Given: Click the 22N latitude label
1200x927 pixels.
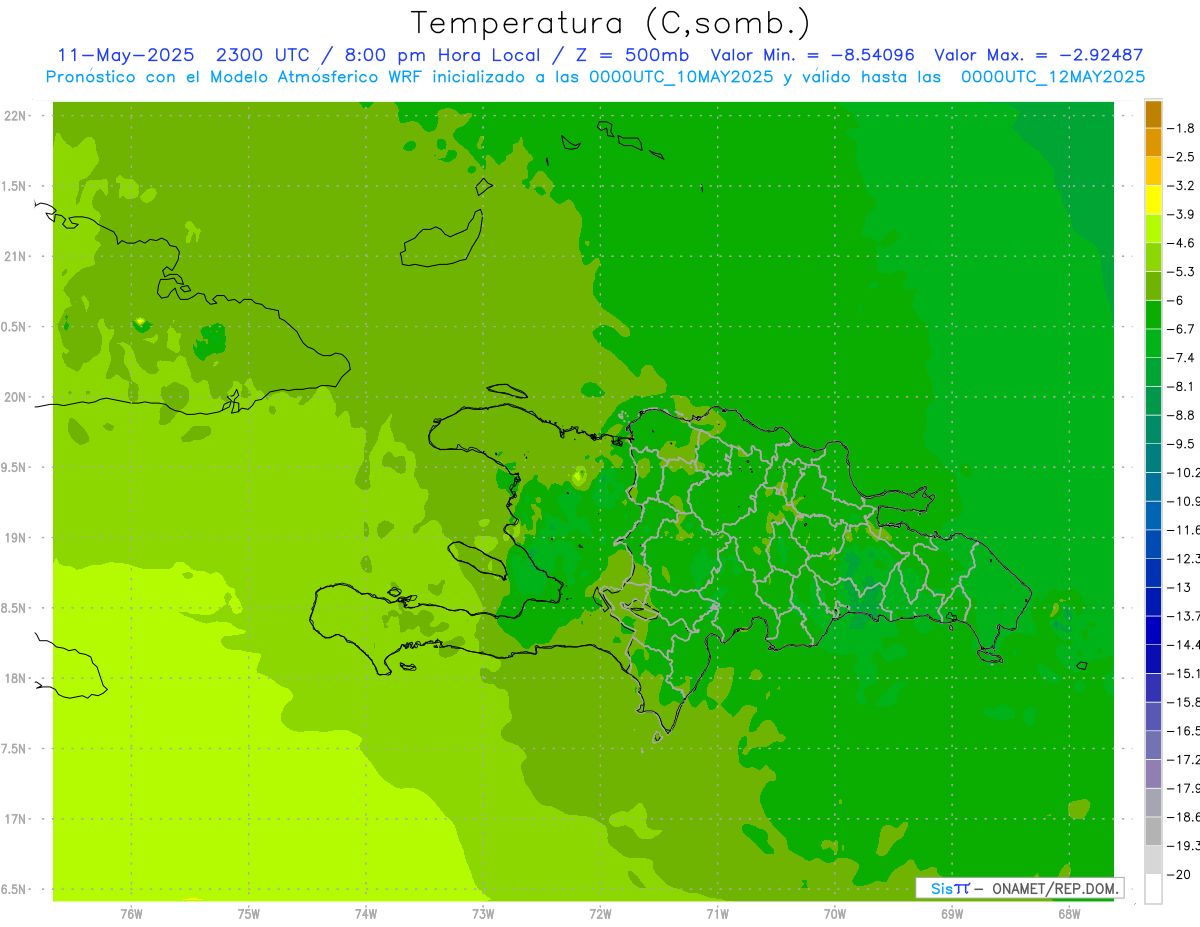Looking at the screenshot, I should [15, 116].
